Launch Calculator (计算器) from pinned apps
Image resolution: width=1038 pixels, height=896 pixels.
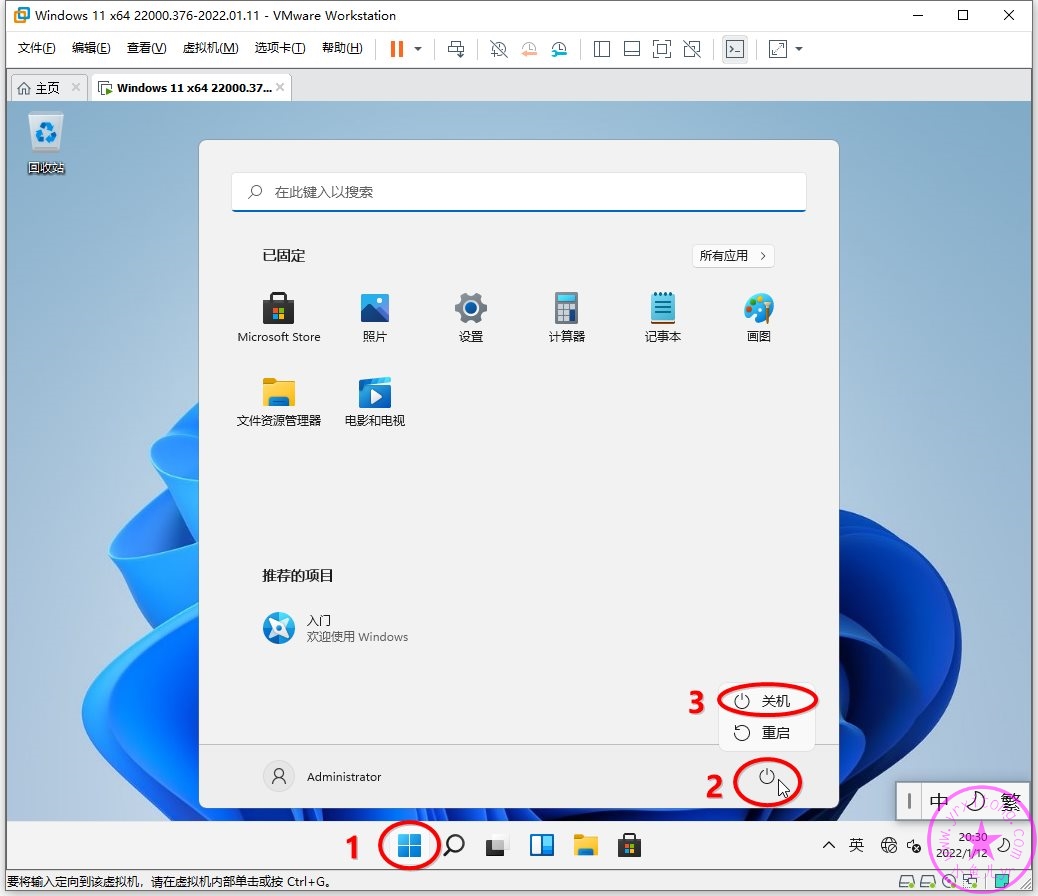566,317
